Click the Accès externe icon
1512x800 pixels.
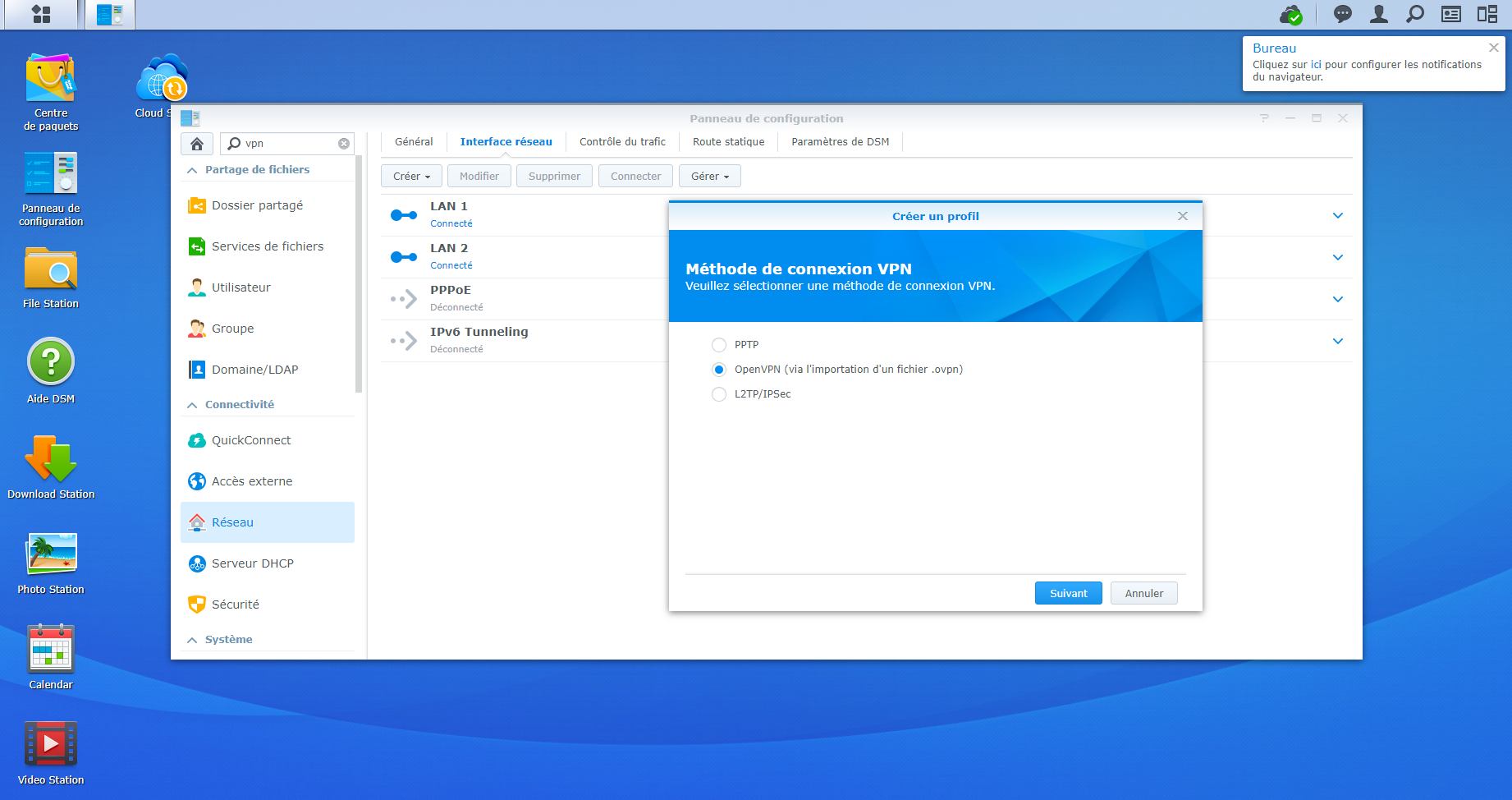pyautogui.click(x=197, y=481)
